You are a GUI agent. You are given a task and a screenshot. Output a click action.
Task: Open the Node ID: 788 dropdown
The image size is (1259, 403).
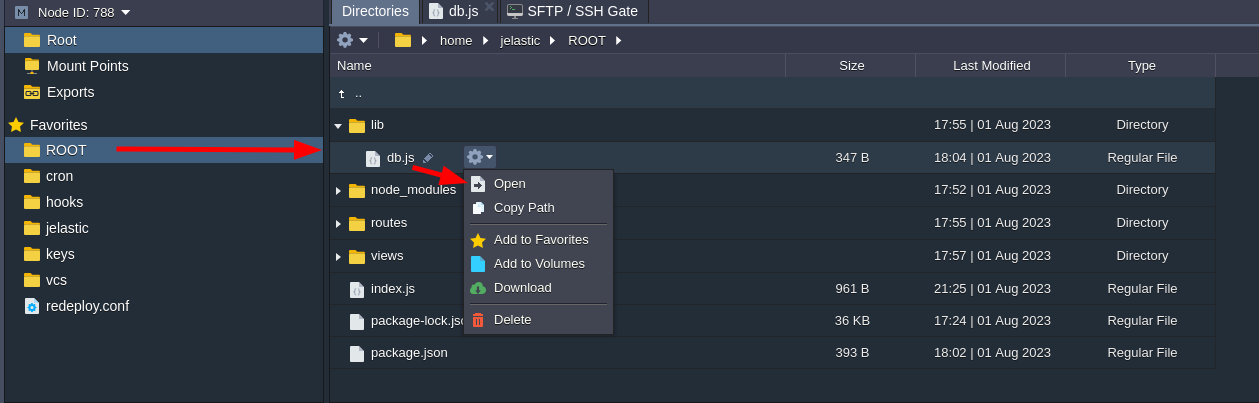point(126,12)
